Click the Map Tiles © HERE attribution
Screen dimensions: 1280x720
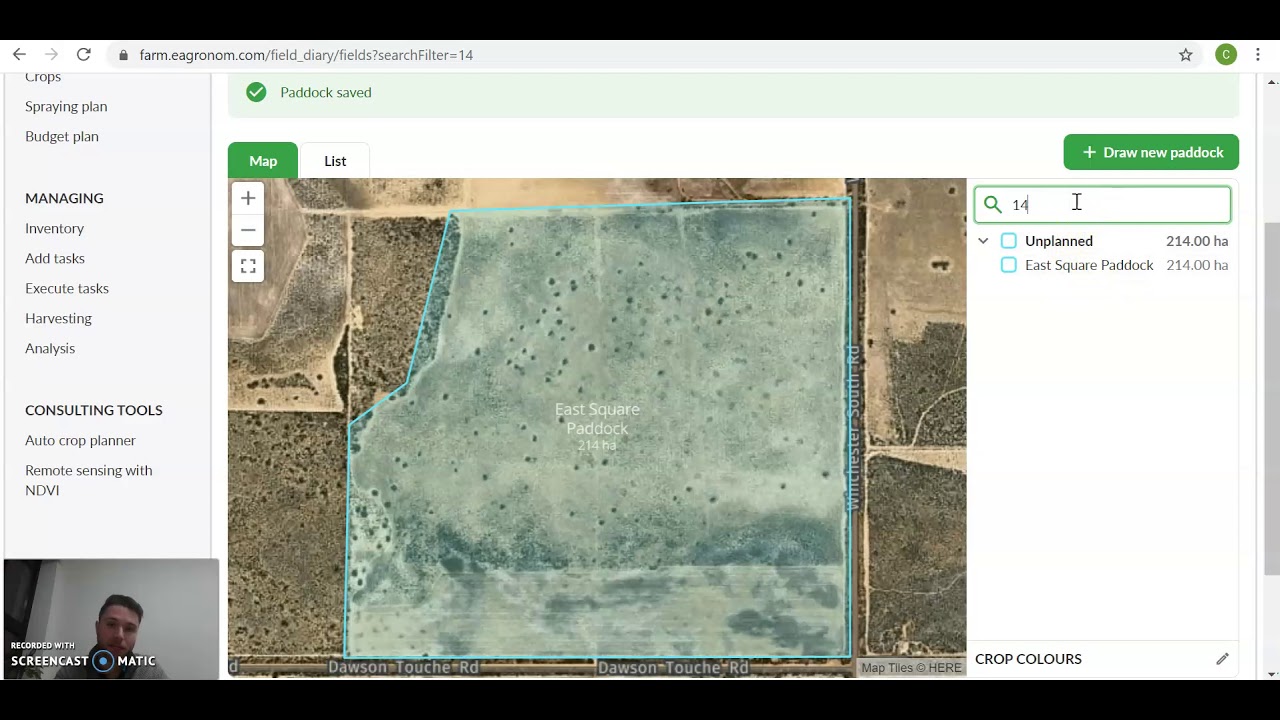click(911, 668)
